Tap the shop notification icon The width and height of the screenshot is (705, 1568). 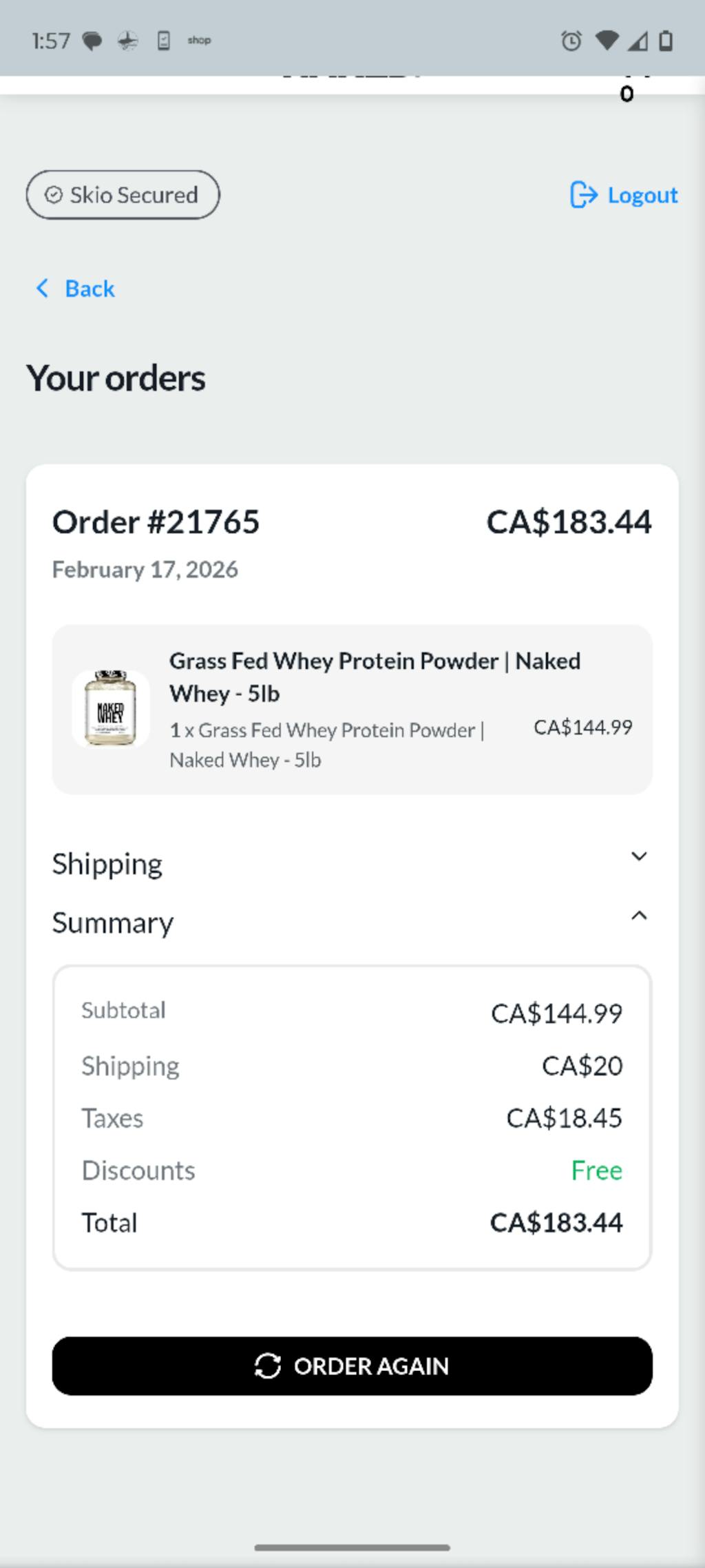[x=199, y=41]
